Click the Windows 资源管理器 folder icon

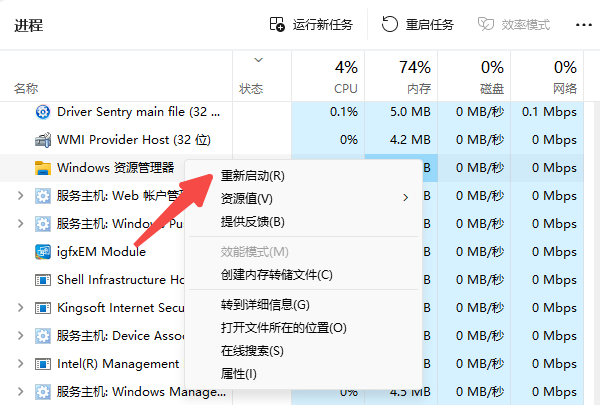tap(43, 168)
